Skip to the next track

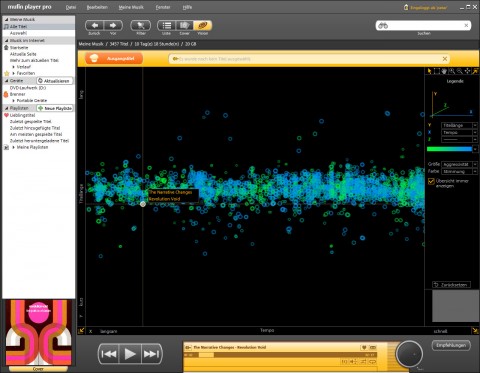coord(151,354)
